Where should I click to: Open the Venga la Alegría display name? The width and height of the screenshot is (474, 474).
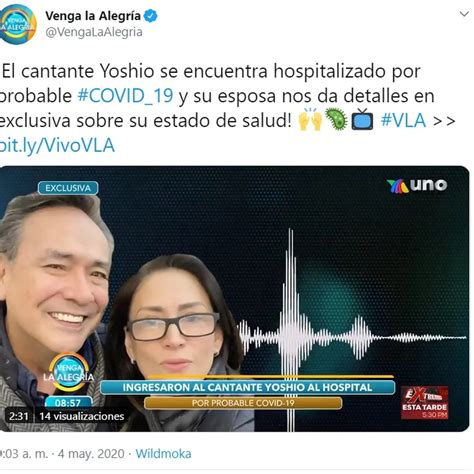click(93, 16)
